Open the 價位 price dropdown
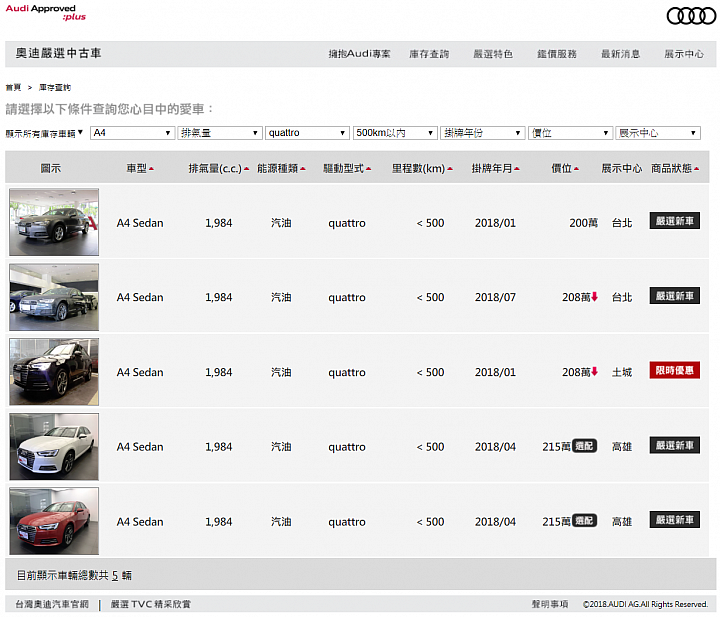 [x=570, y=133]
